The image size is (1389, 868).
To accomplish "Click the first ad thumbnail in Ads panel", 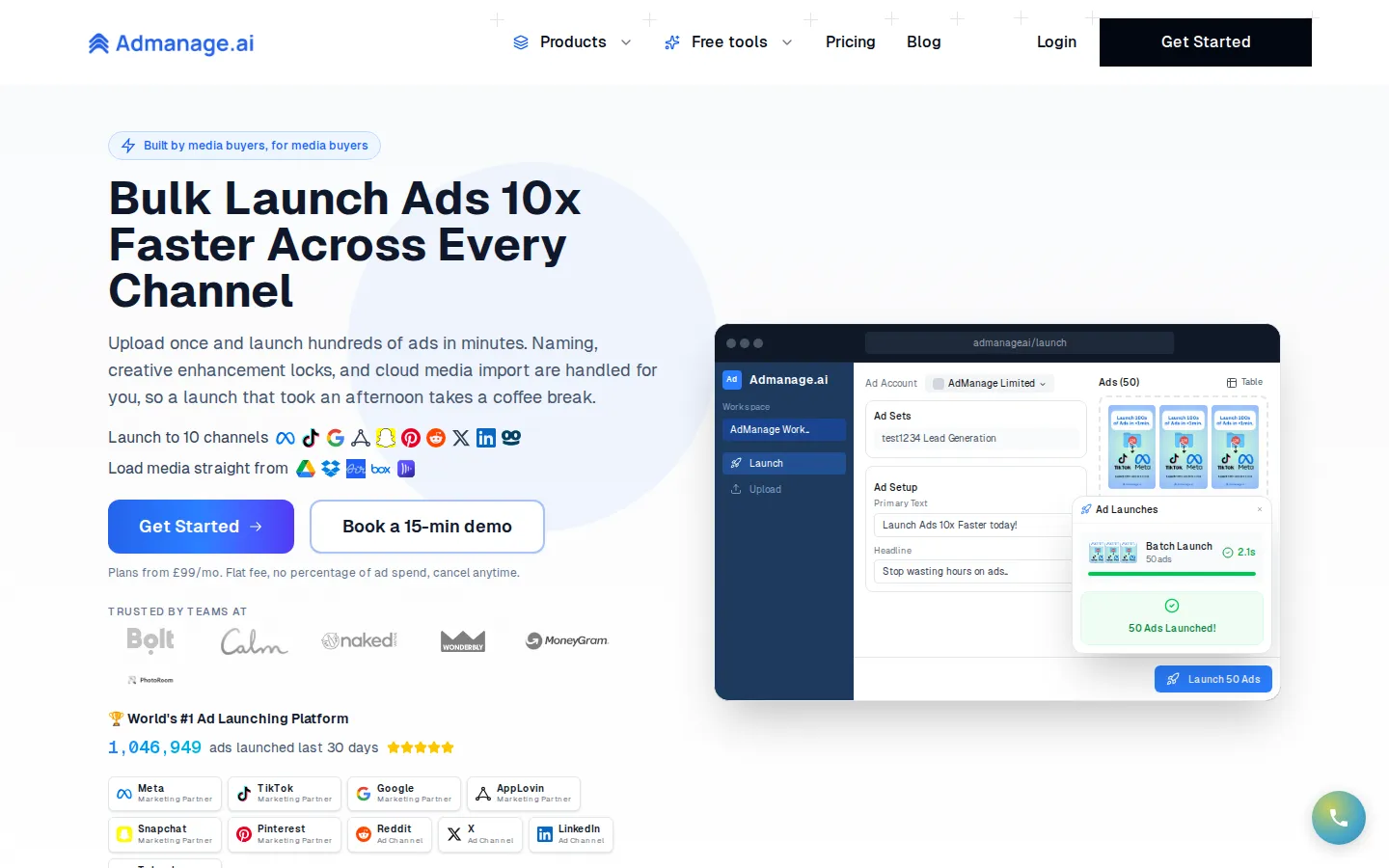I will coord(1131,447).
